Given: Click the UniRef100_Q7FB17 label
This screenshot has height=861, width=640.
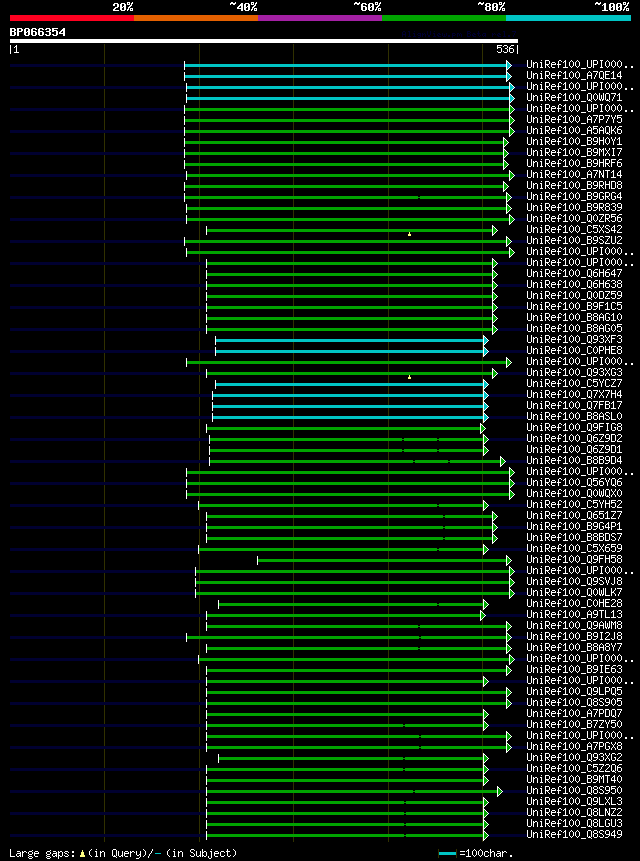Looking at the screenshot, I should (x=574, y=405).
